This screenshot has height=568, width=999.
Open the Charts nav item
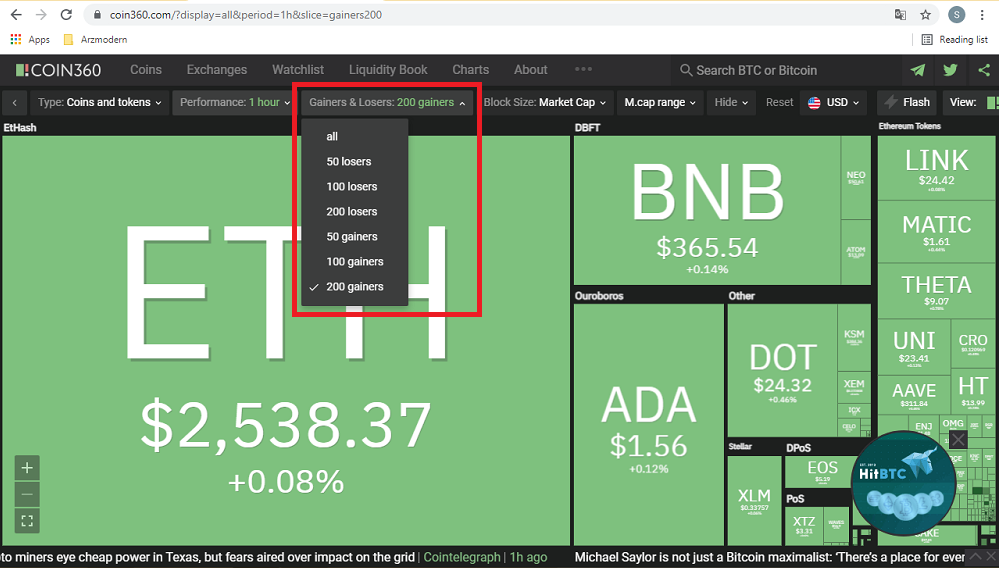click(471, 70)
